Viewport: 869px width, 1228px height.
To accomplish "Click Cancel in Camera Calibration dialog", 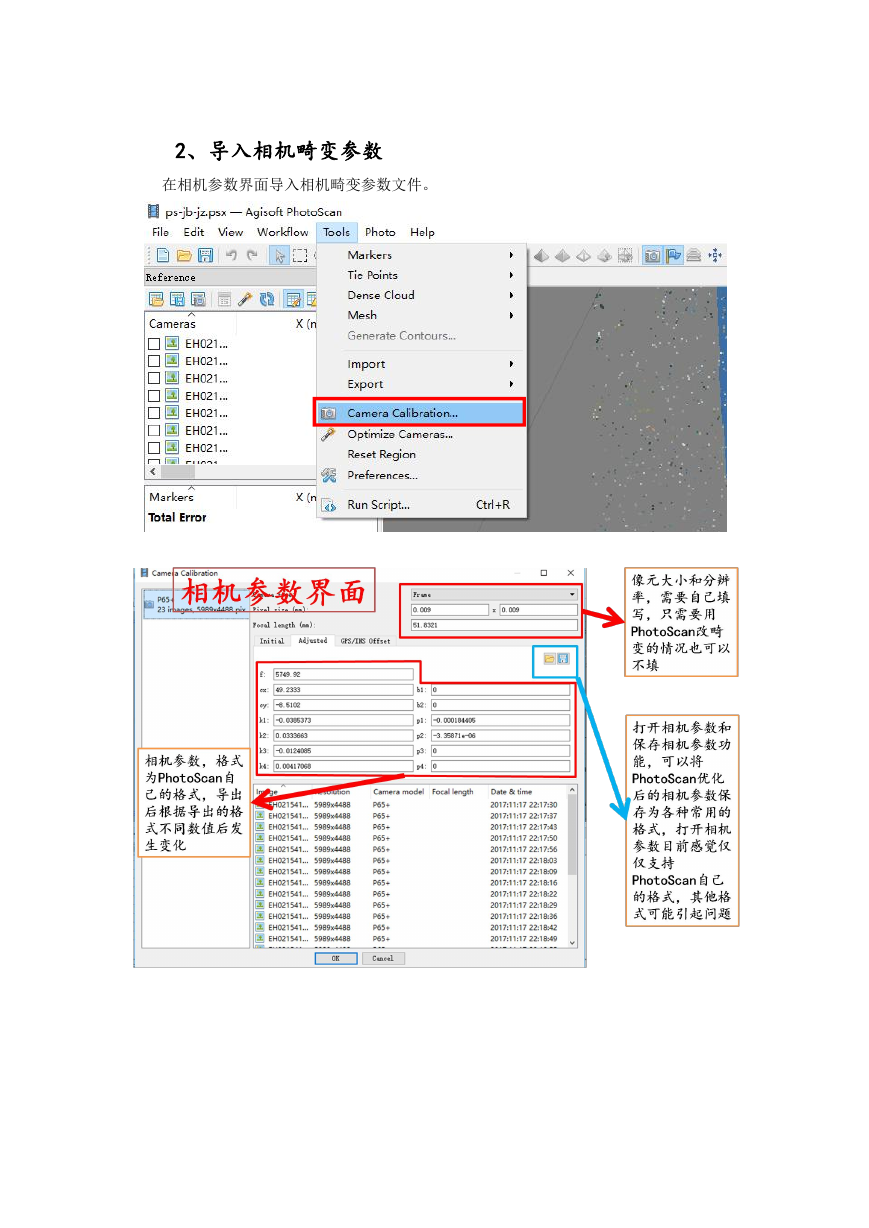I will [x=383, y=958].
